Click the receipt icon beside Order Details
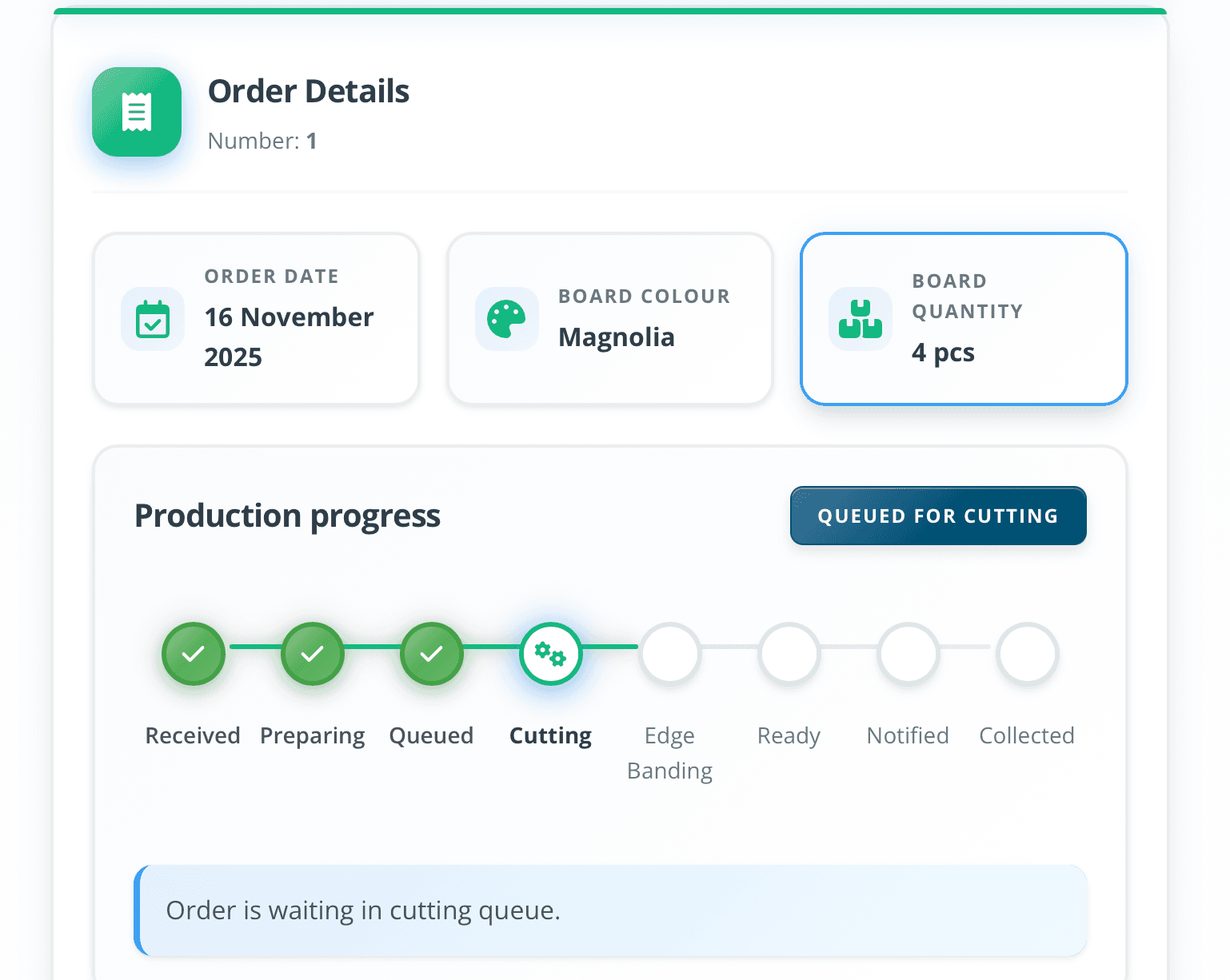Image resolution: width=1230 pixels, height=980 pixels. pyautogui.click(x=137, y=112)
